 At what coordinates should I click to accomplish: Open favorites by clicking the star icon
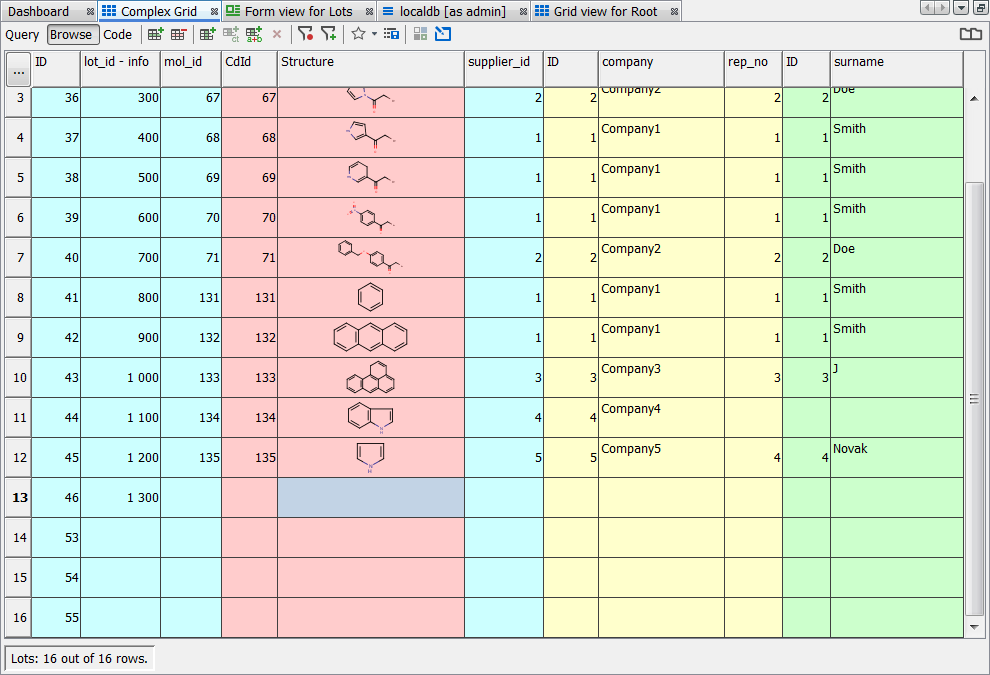click(357, 34)
